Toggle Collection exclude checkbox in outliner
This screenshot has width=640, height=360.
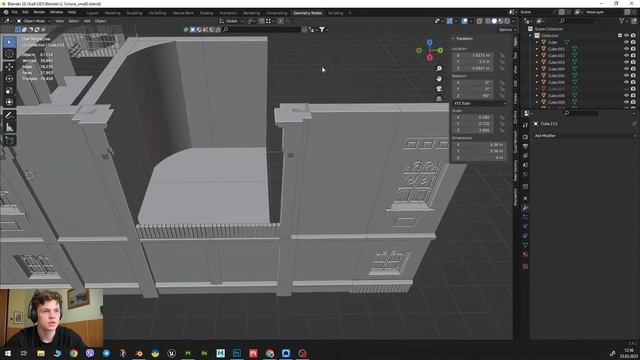(x=620, y=36)
